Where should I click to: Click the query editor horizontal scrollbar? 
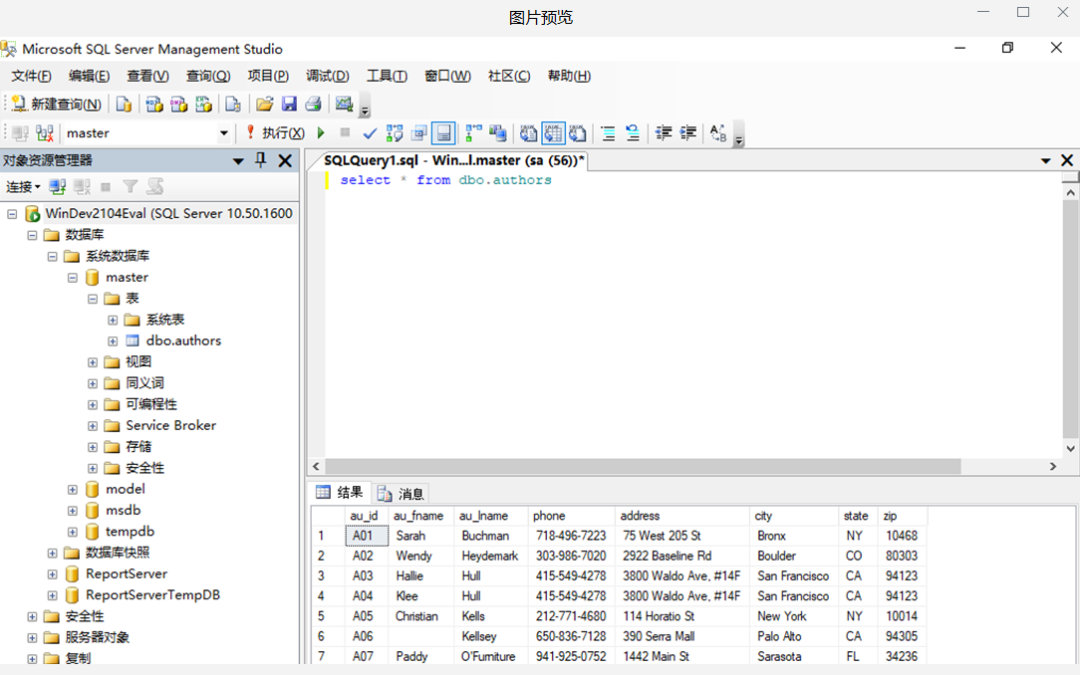point(643,466)
